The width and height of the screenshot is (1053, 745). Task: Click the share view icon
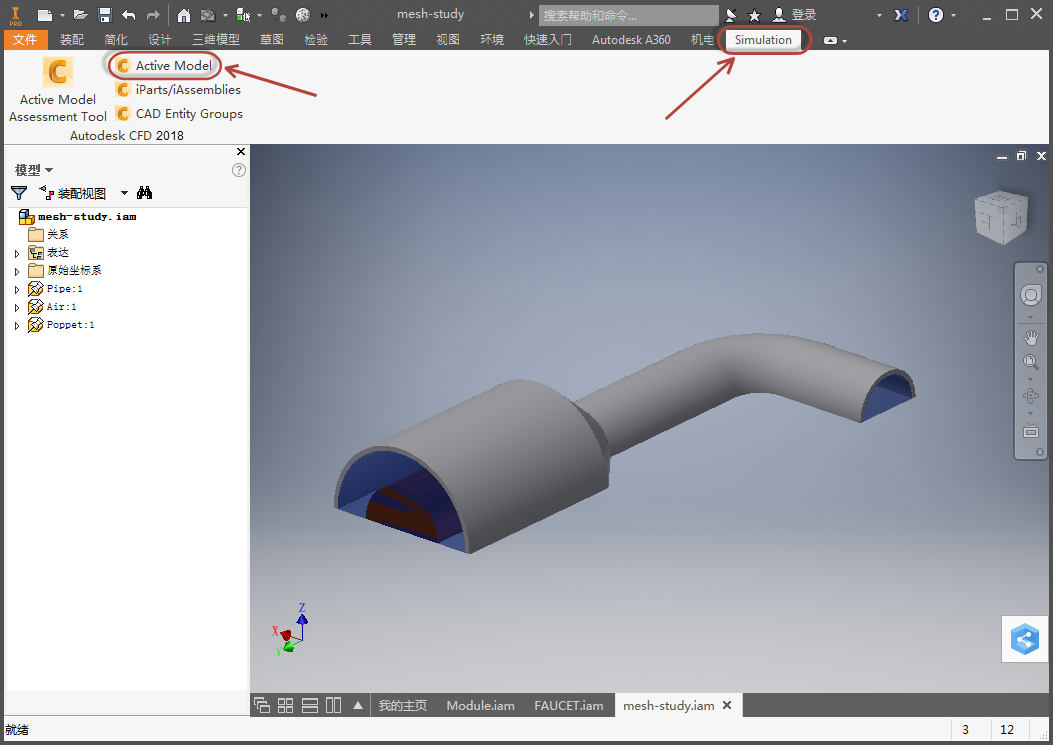(1025, 639)
